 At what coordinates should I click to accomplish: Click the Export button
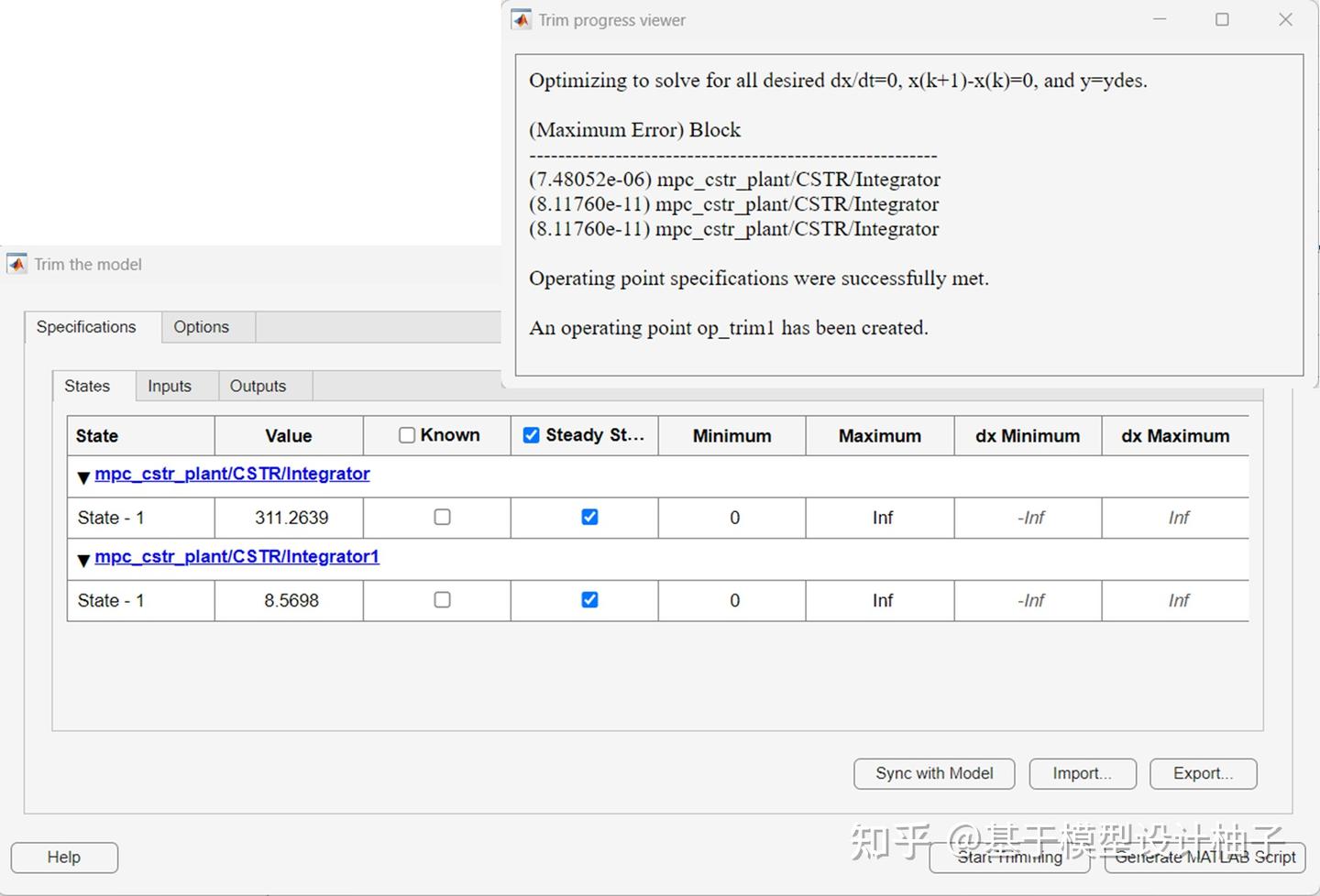pyautogui.click(x=1203, y=773)
